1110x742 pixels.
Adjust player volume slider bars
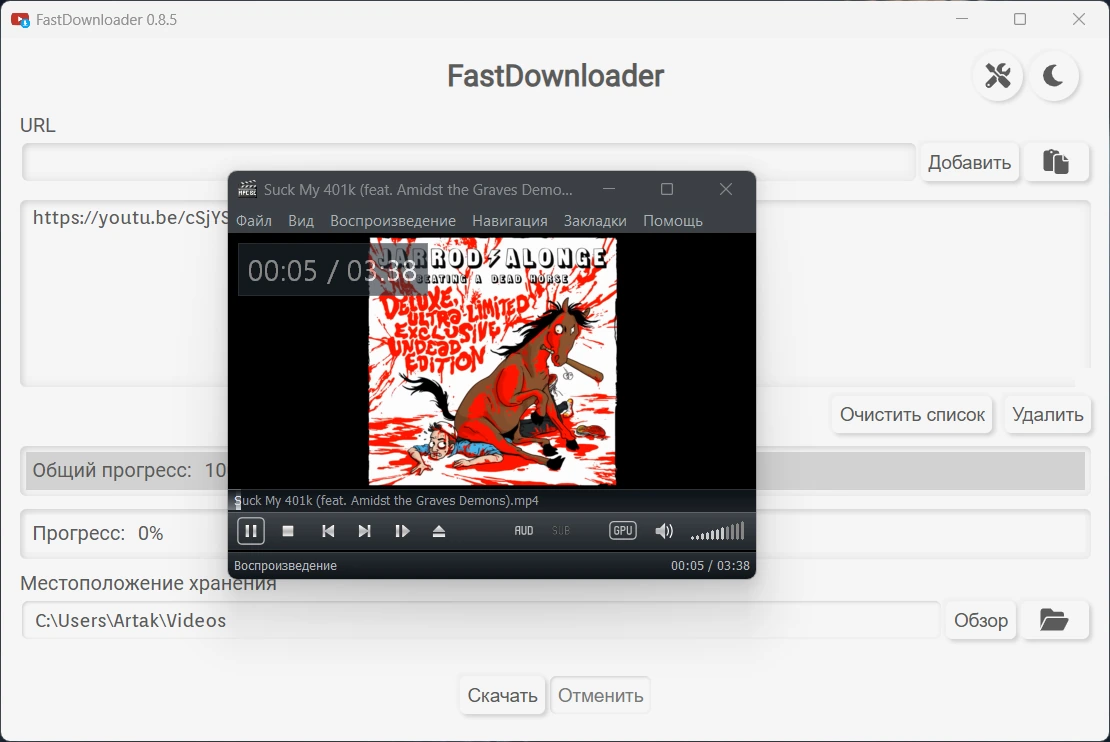coord(718,531)
